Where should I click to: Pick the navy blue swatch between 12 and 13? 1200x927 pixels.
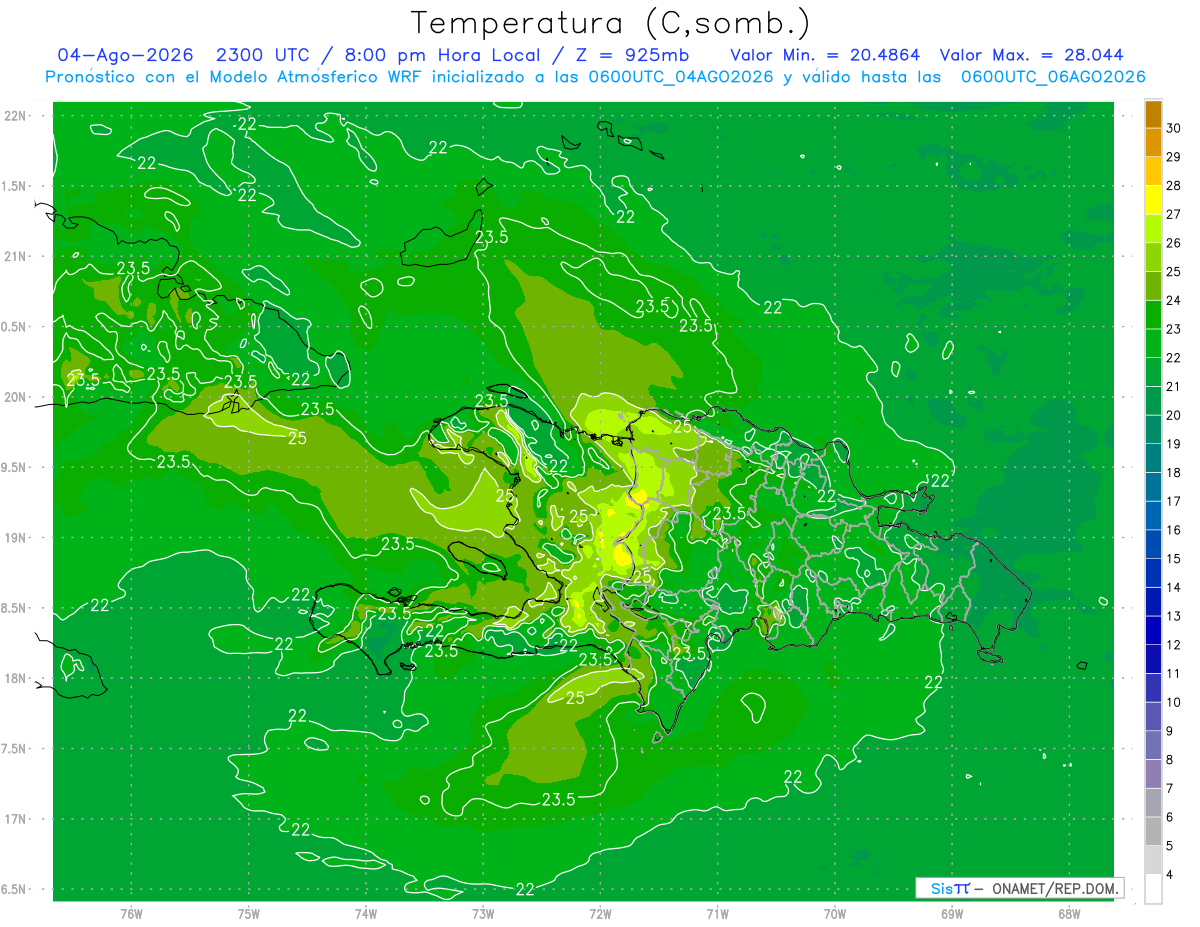click(x=1153, y=630)
